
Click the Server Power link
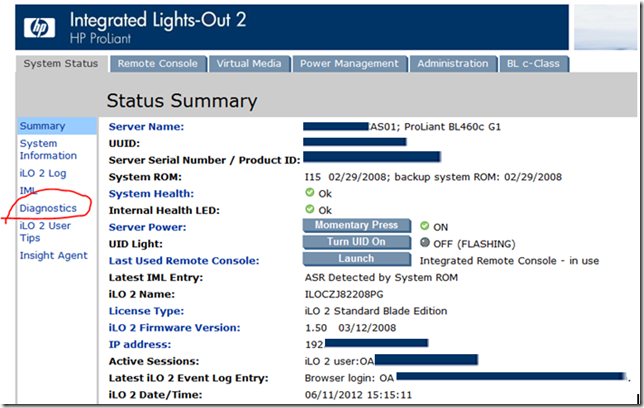(147, 227)
